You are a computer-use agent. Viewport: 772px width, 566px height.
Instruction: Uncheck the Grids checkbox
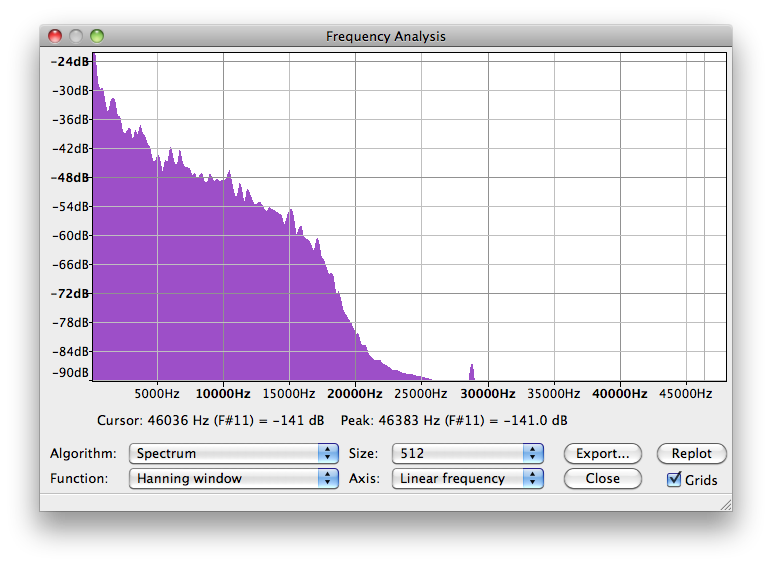click(675, 479)
